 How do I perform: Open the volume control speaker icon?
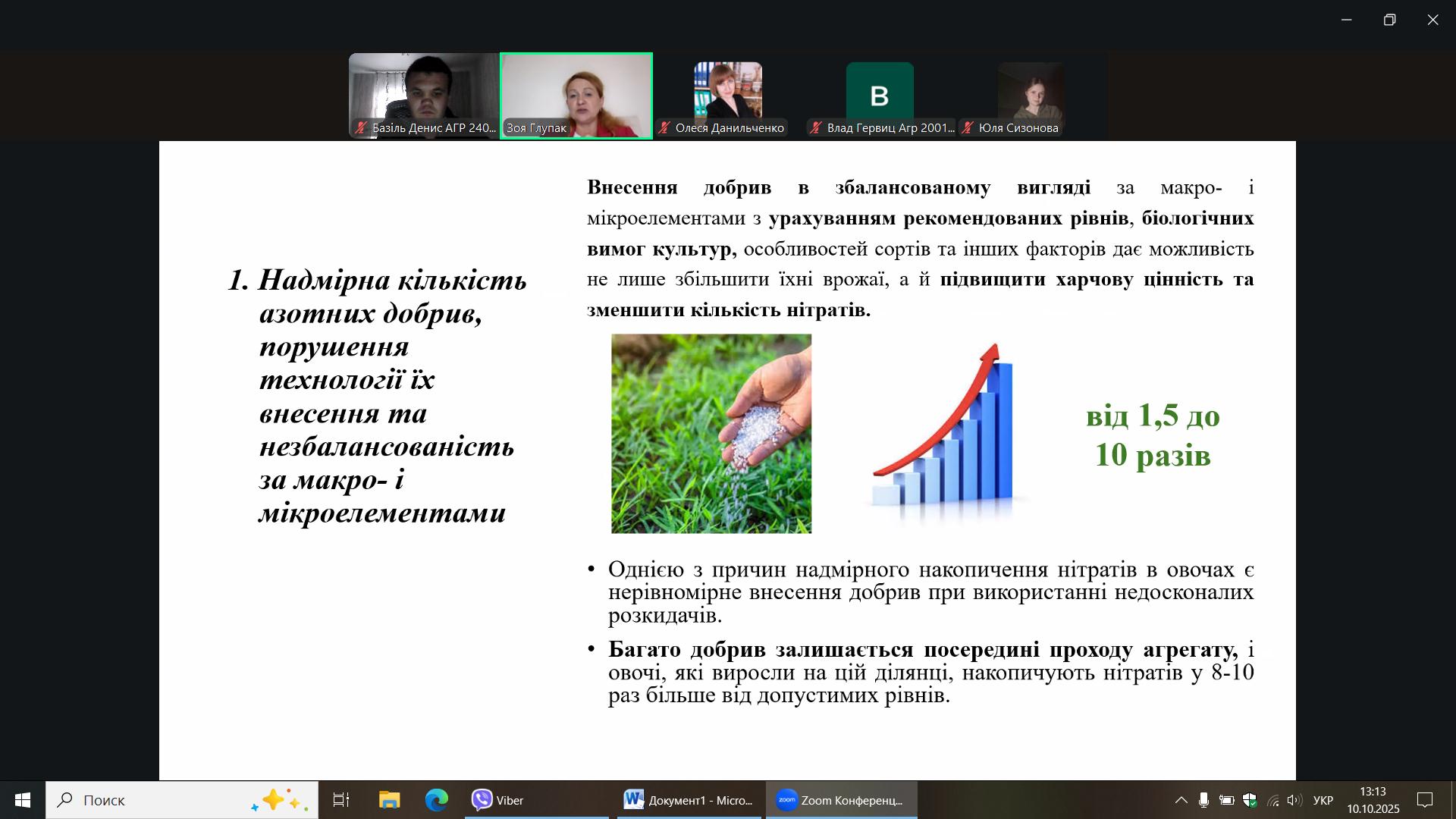click(1294, 800)
